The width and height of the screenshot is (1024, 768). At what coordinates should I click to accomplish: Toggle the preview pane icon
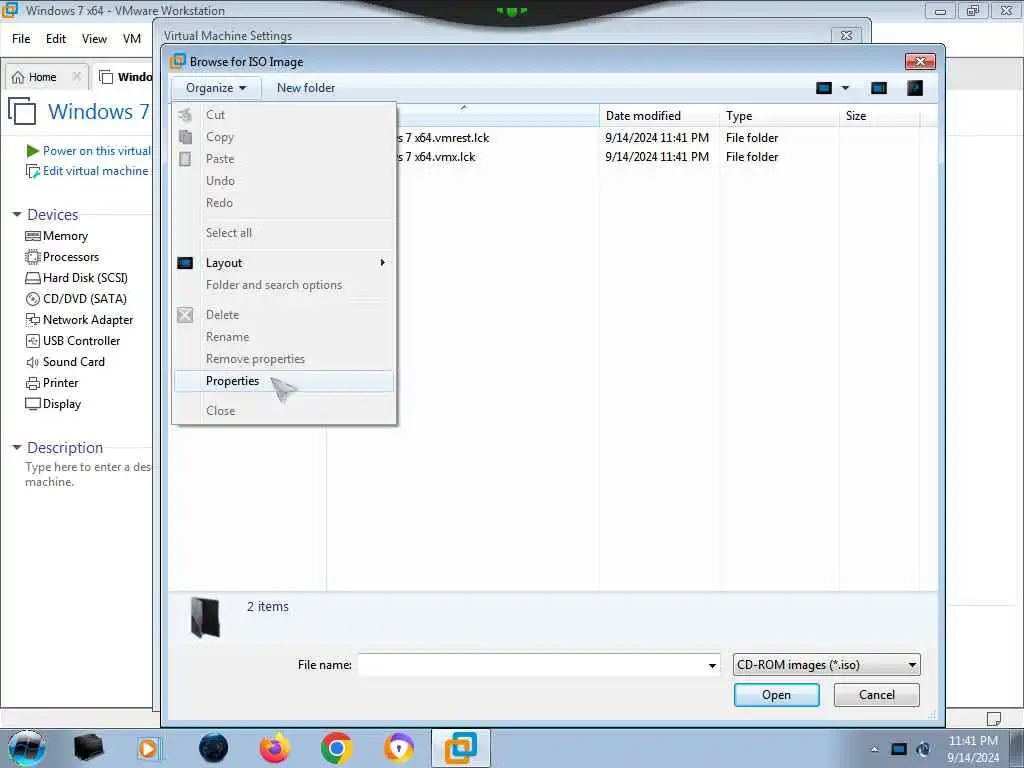coord(879,88)
